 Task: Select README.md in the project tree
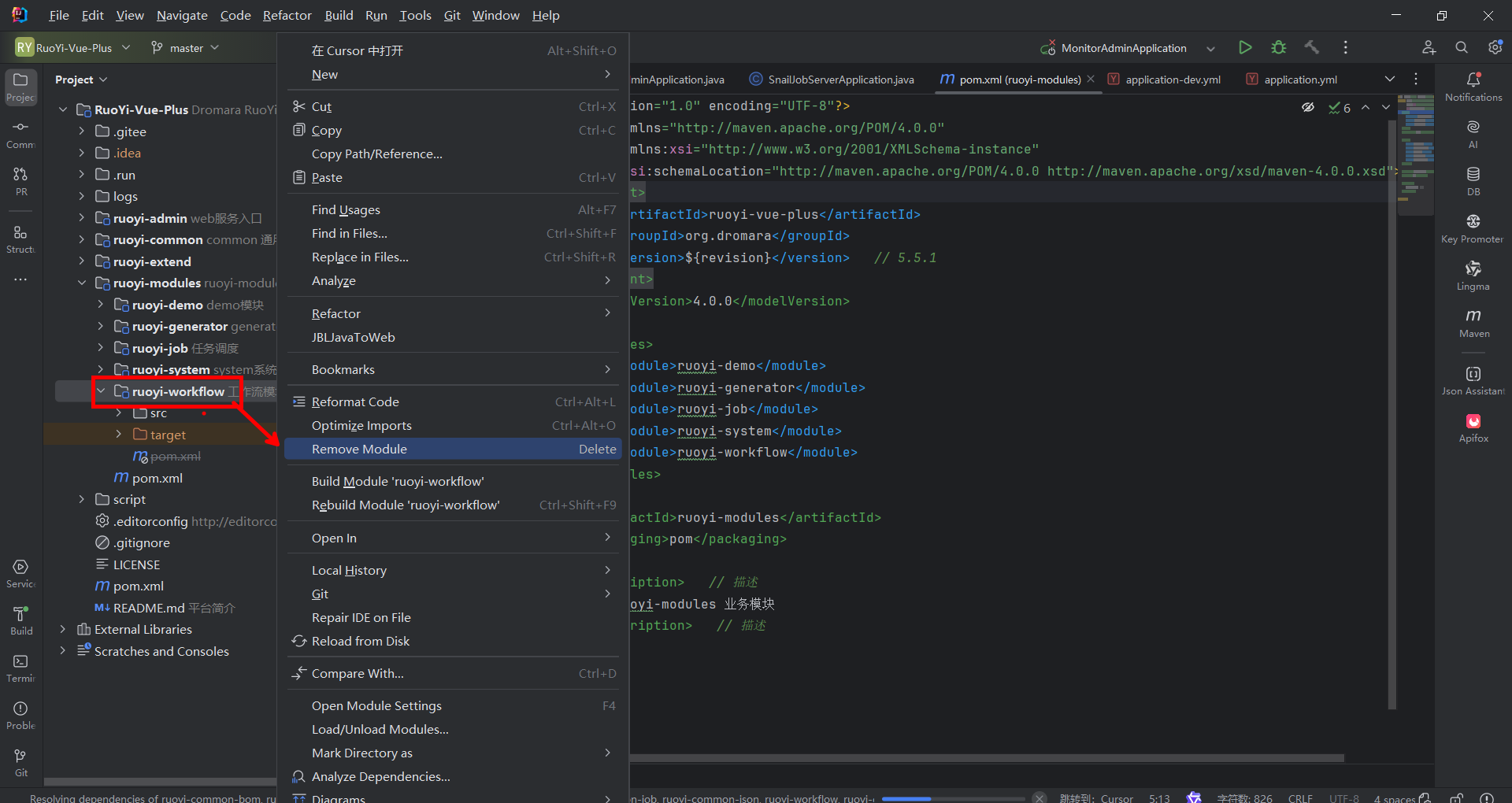(x=149, y=608)
